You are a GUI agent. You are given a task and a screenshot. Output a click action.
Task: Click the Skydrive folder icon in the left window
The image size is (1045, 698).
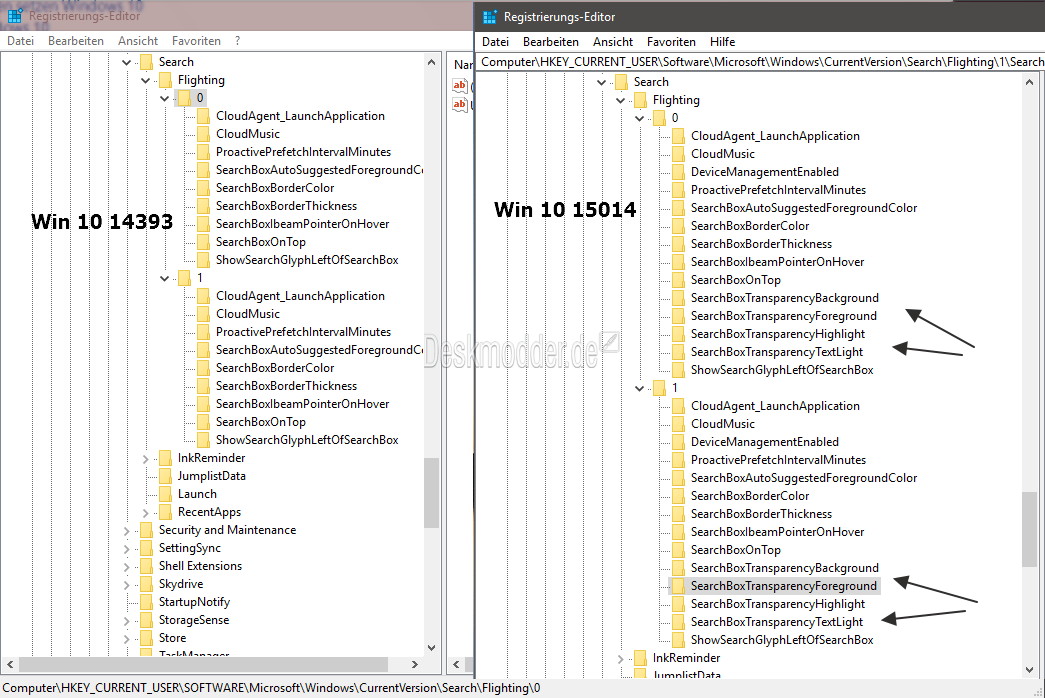[147, 584]
